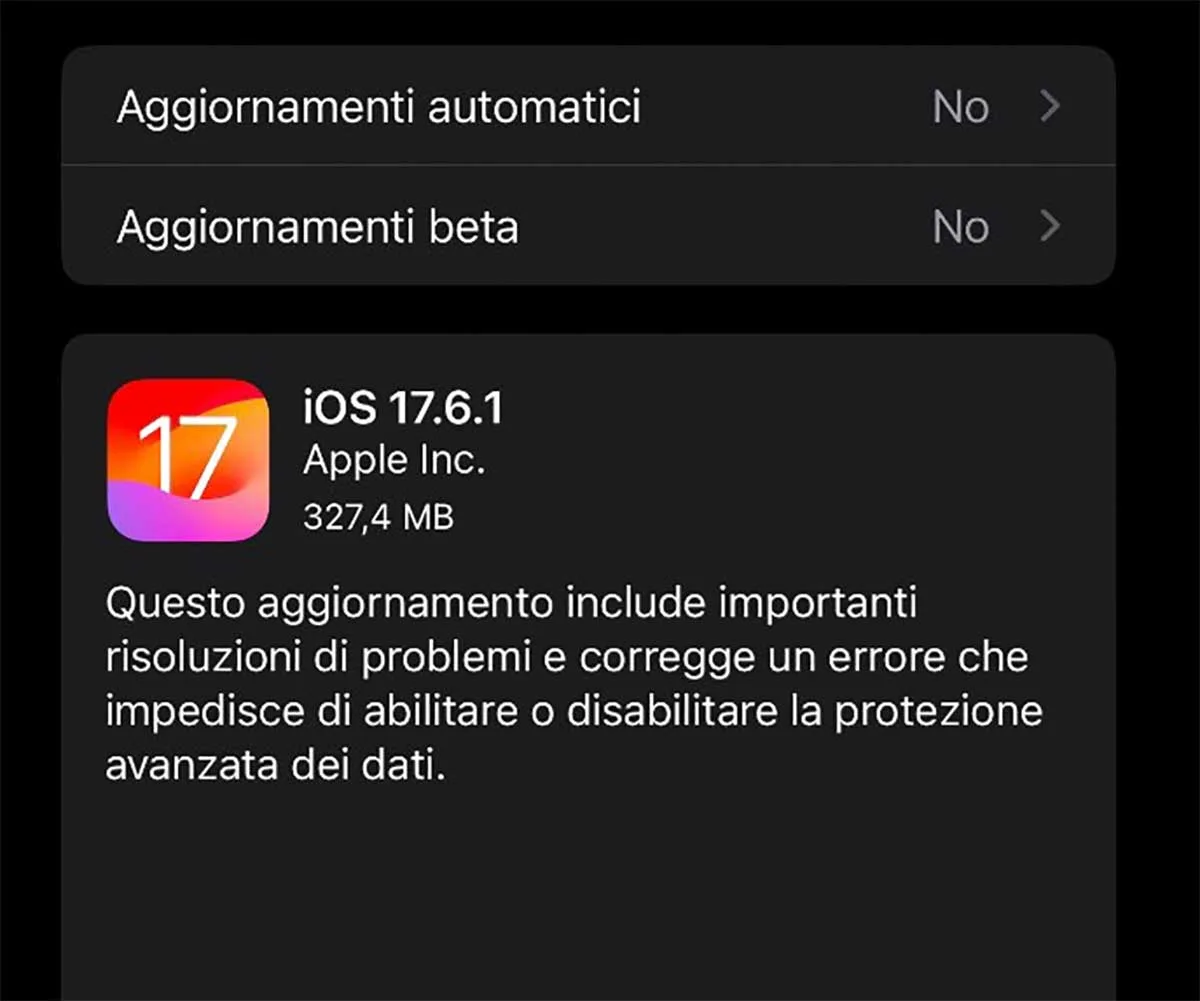The width and height of the screenshot is (1200, 1001).
Task: Click the iOS 17.6.1 title
Action: pyautogui.click(x=403, y=408)
